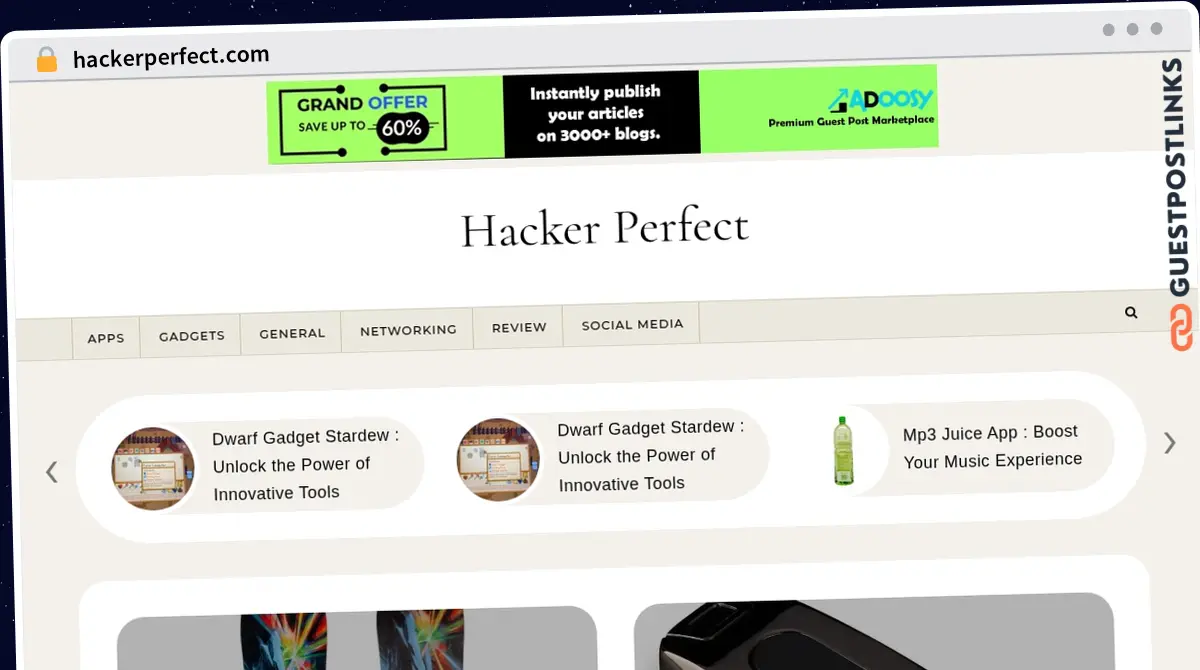Open first Dwarf Gadget Stardew article link
1200x670 pixels.
(x=304, y=465)
